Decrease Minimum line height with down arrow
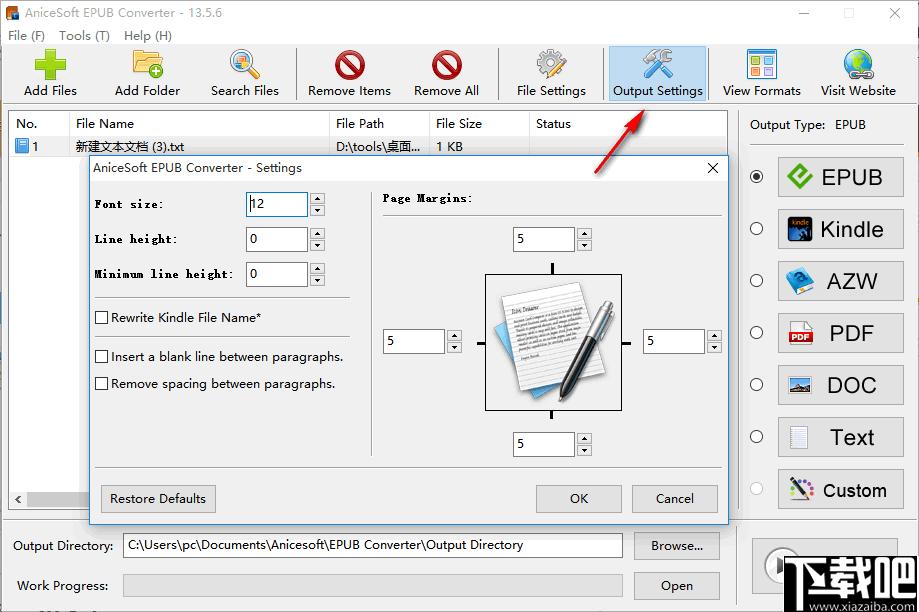The width and height of the screenshot is (919, 612). (x=317, y=280)
